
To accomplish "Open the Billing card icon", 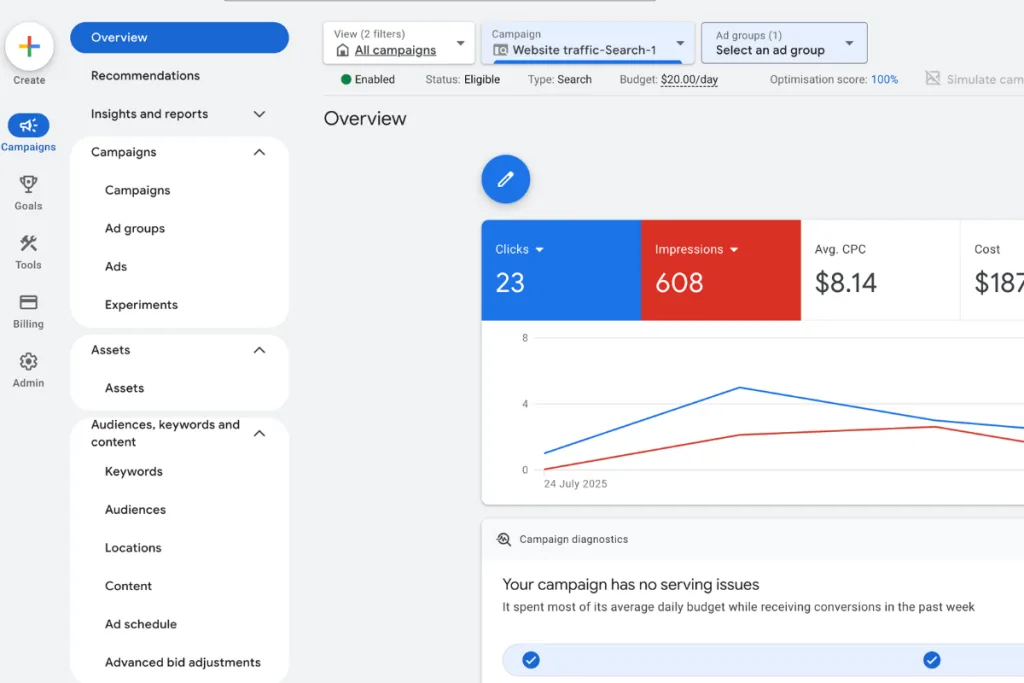I will point(28,302).
